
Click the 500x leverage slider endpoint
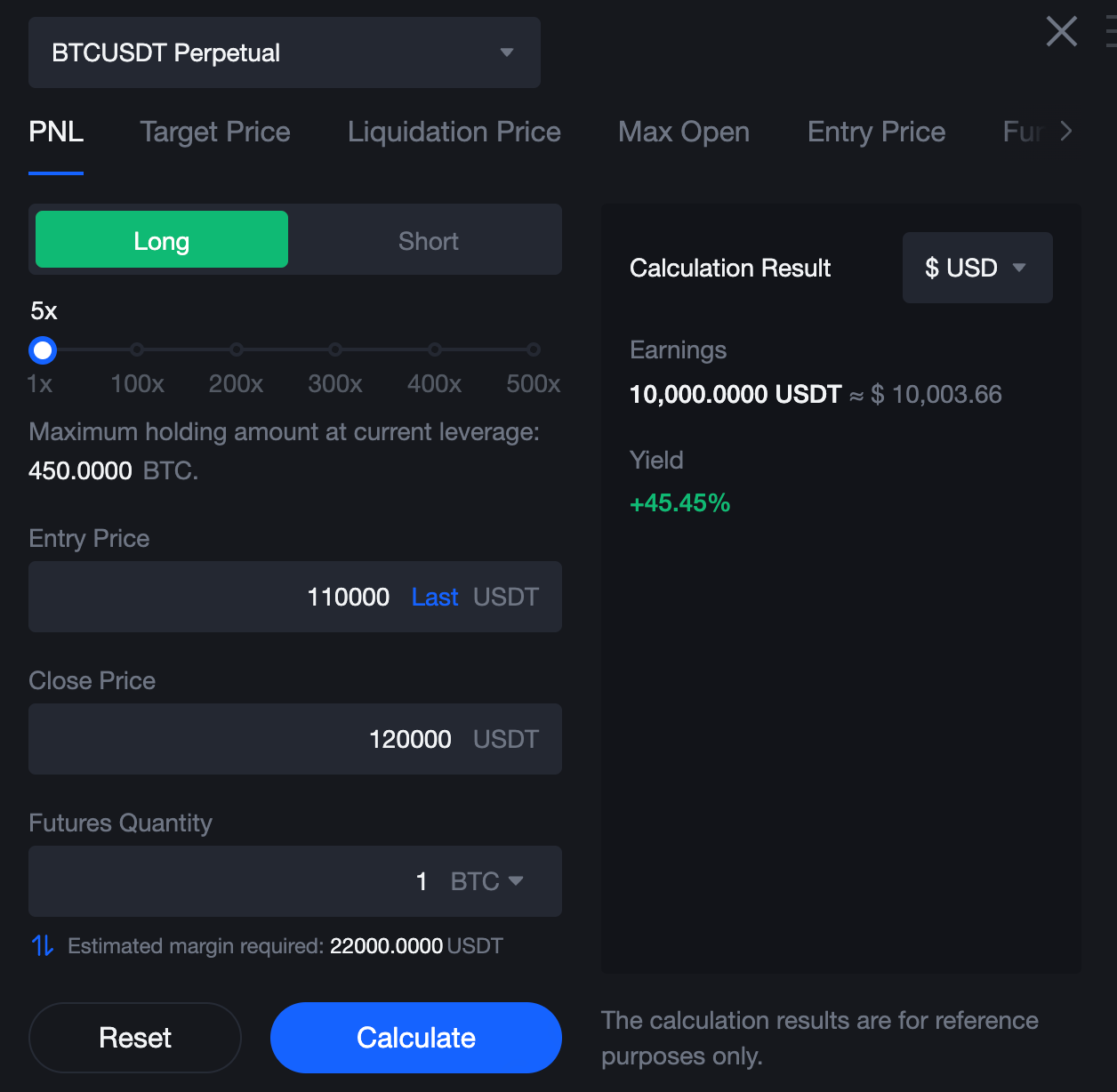pos(534,349)
